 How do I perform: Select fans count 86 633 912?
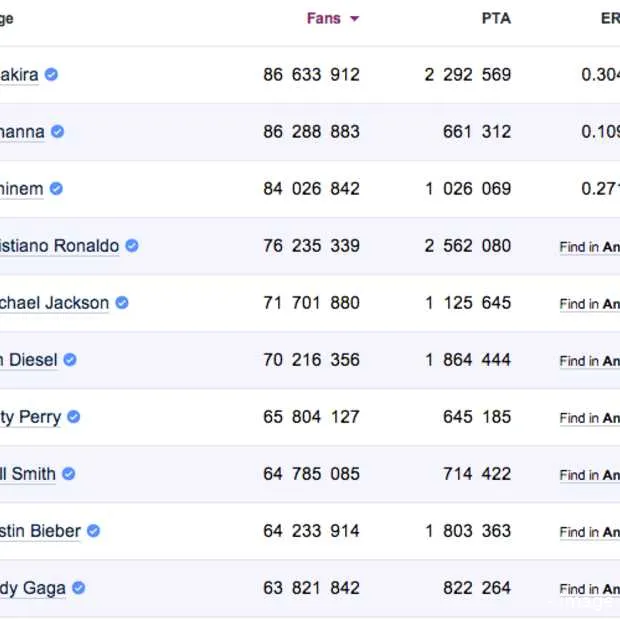click(x=312, y=75)
